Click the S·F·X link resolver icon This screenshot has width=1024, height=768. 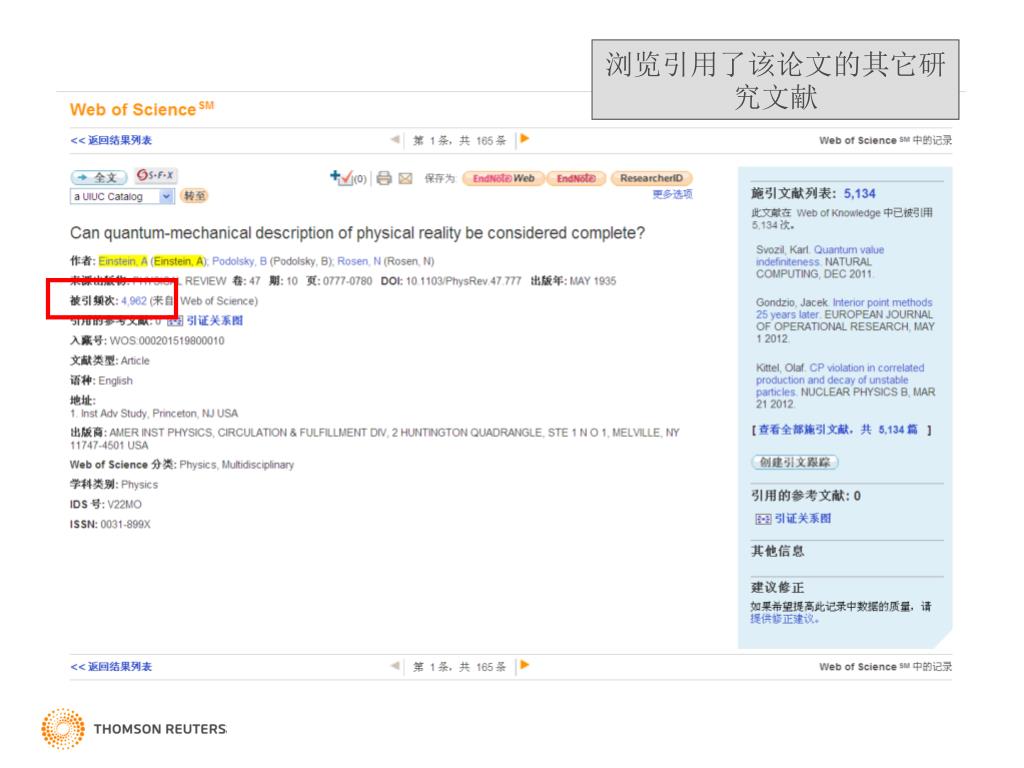(x=155, y=176)
